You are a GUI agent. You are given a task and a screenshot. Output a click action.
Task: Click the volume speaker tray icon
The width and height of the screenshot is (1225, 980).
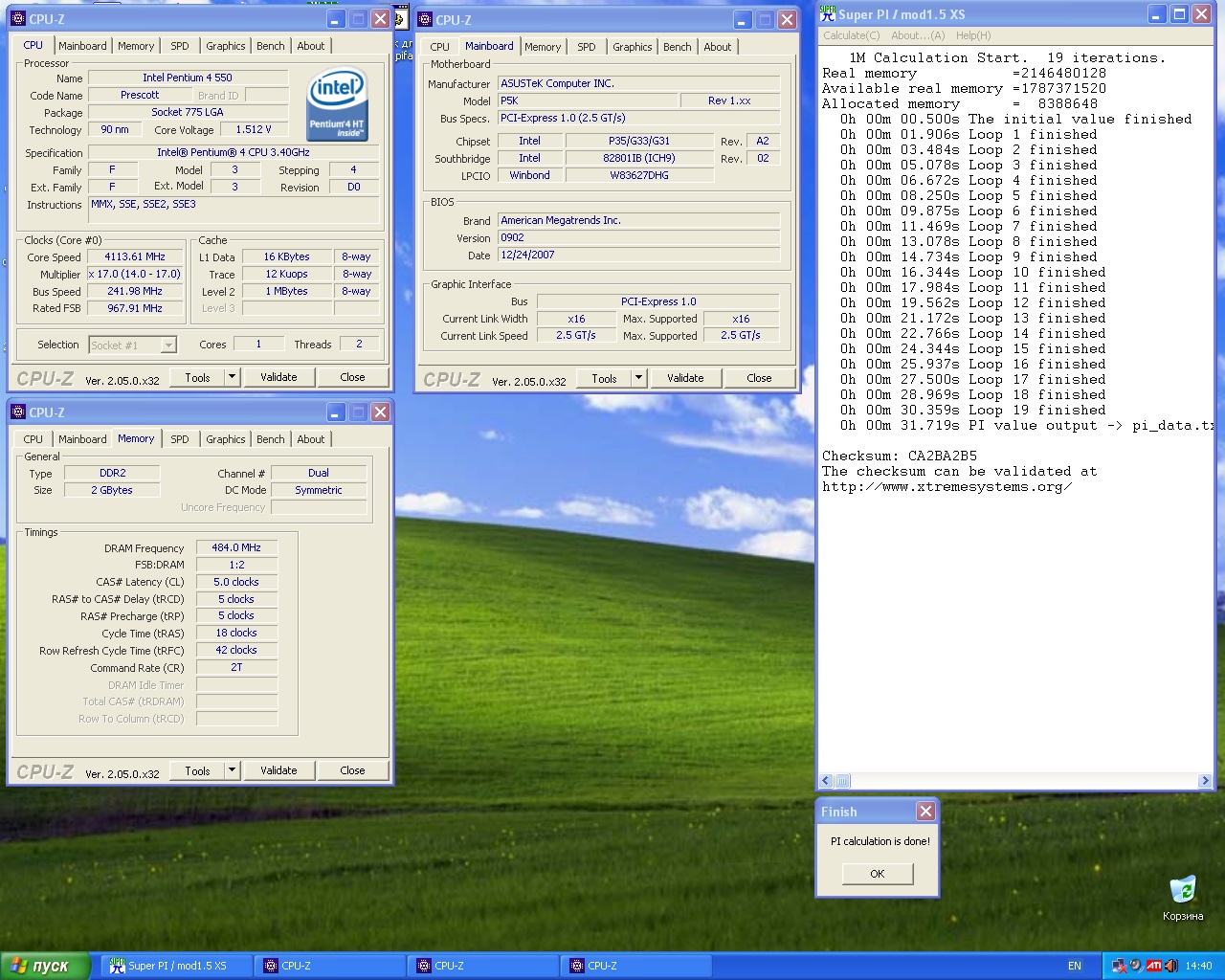click(1170, 966)
